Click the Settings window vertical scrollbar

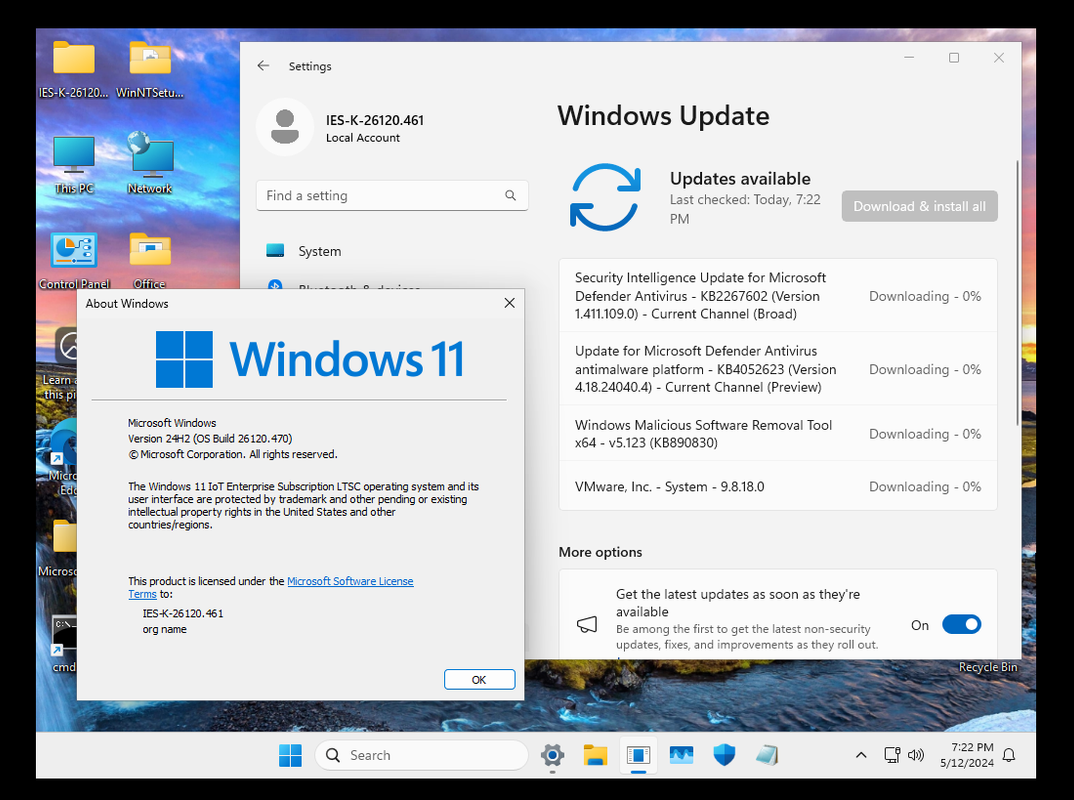pos(1018,293)
